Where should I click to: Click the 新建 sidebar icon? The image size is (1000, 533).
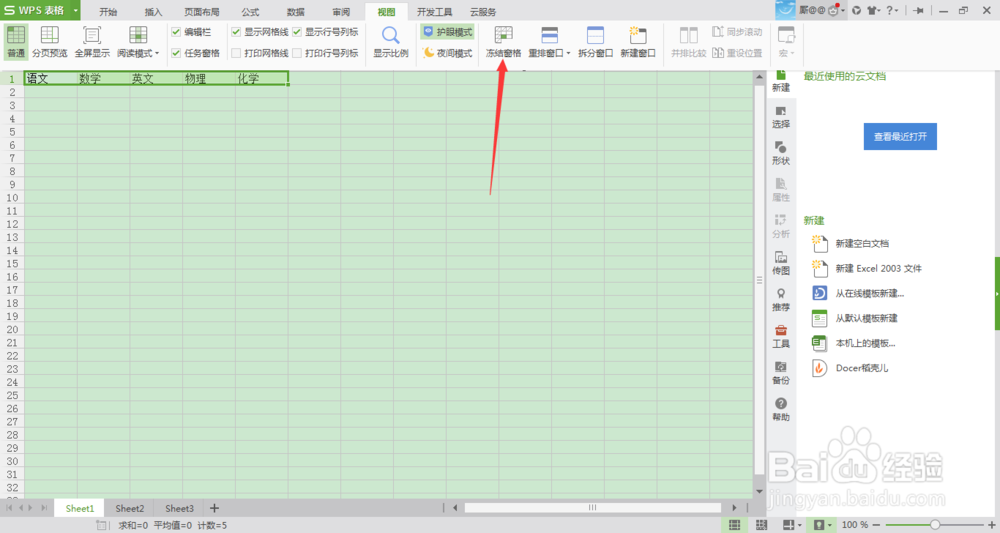pyautogui.click(x=781, y=82)
